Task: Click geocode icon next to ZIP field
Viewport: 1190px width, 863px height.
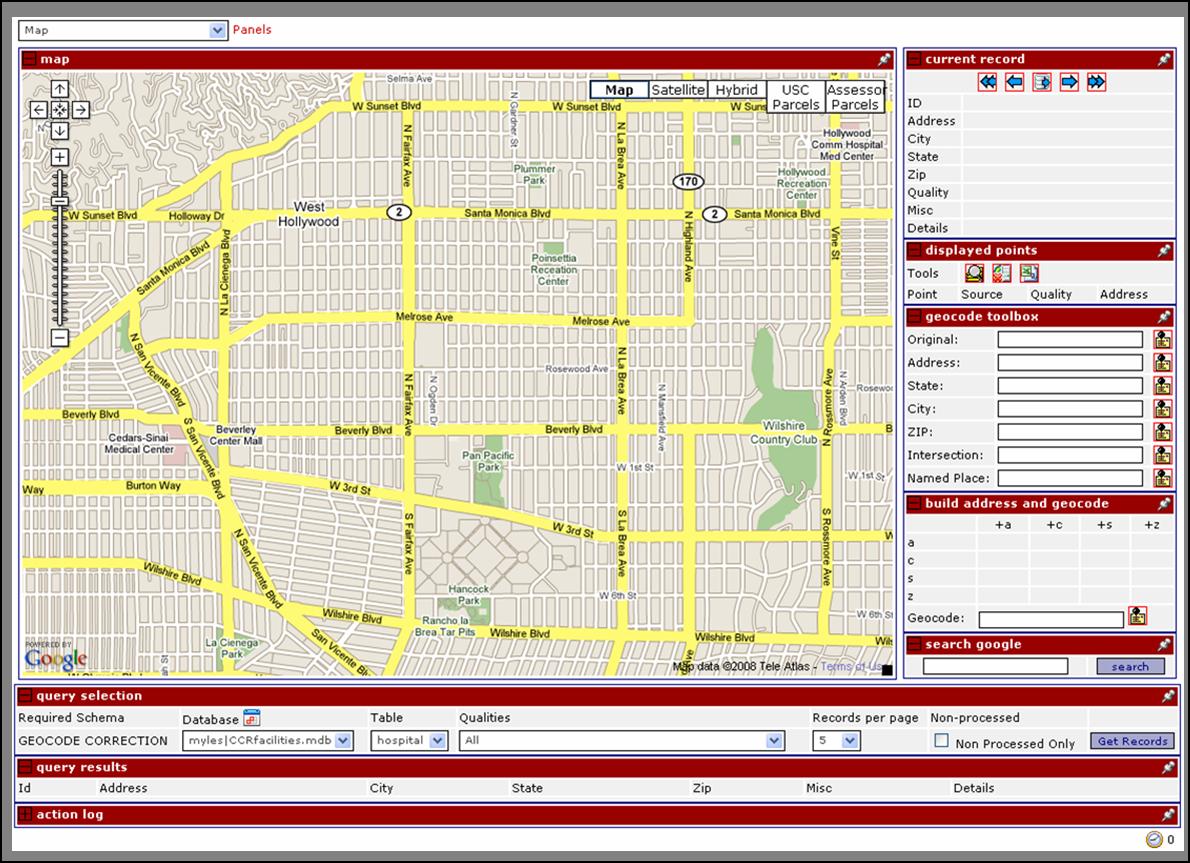Action: [1162, 432]
